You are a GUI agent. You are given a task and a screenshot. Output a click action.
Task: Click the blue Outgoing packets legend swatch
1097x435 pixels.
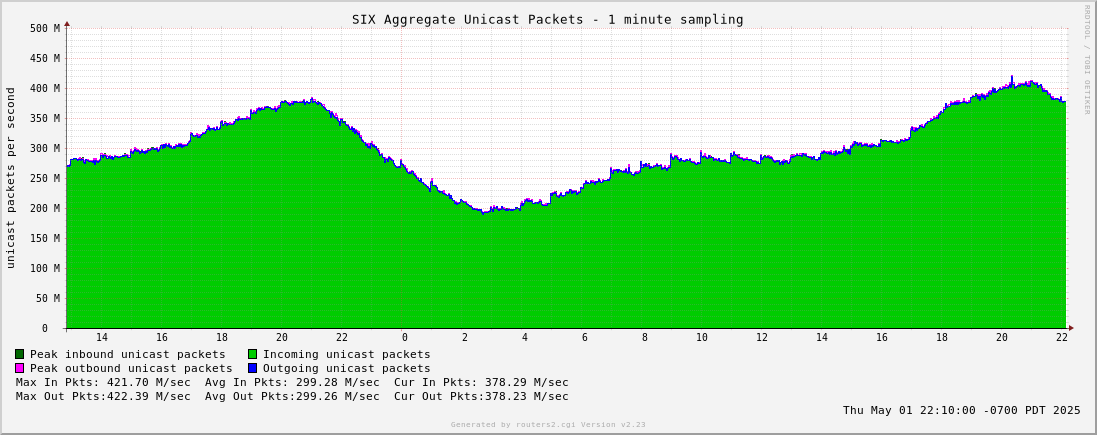253,368
